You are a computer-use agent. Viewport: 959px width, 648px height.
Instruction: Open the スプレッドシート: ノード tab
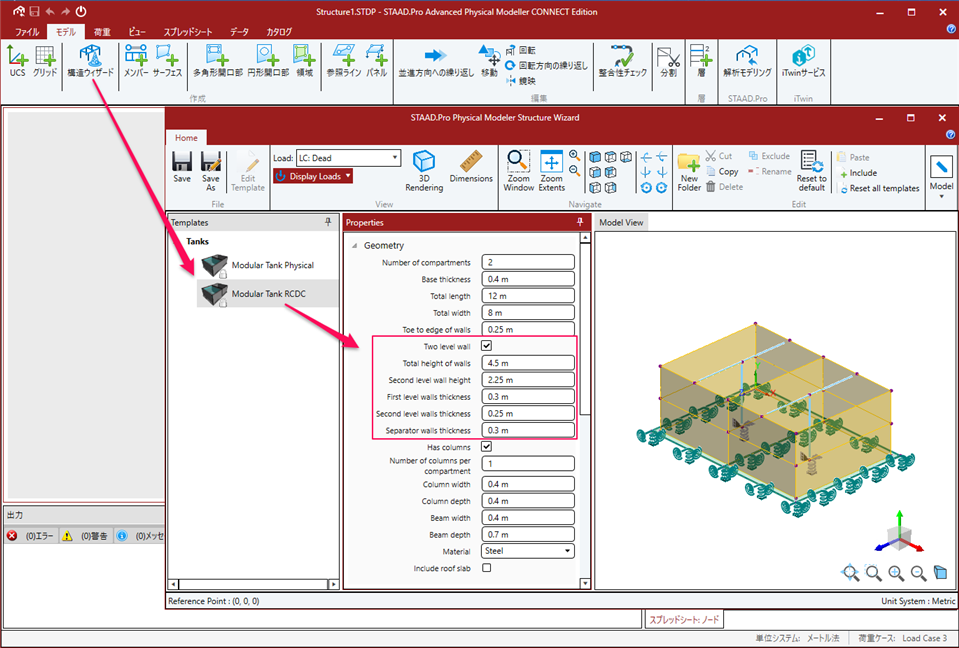pos(684,619)
